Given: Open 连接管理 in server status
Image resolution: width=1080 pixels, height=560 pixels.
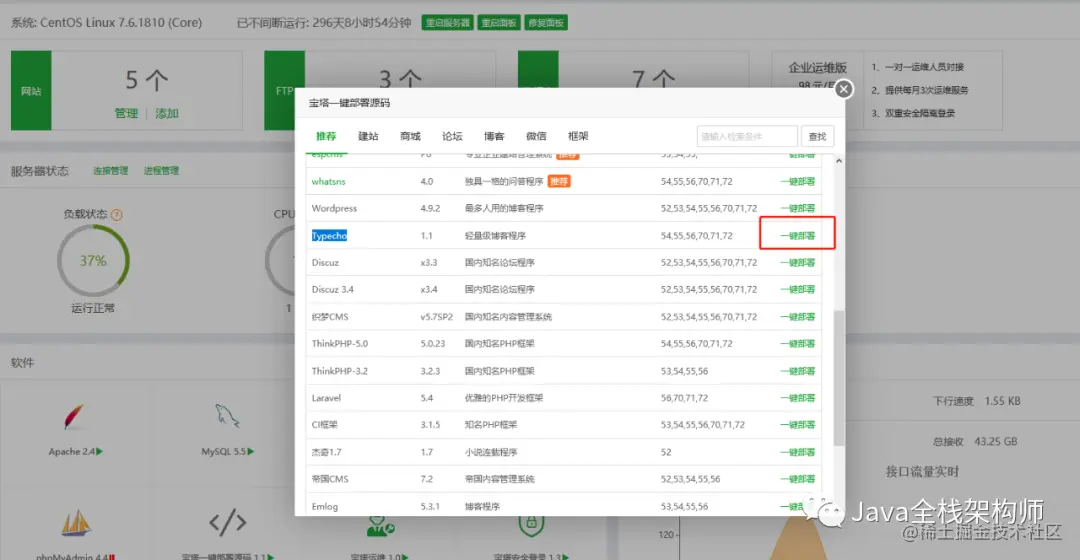Looking at the screenshot, I should [111, 171].
